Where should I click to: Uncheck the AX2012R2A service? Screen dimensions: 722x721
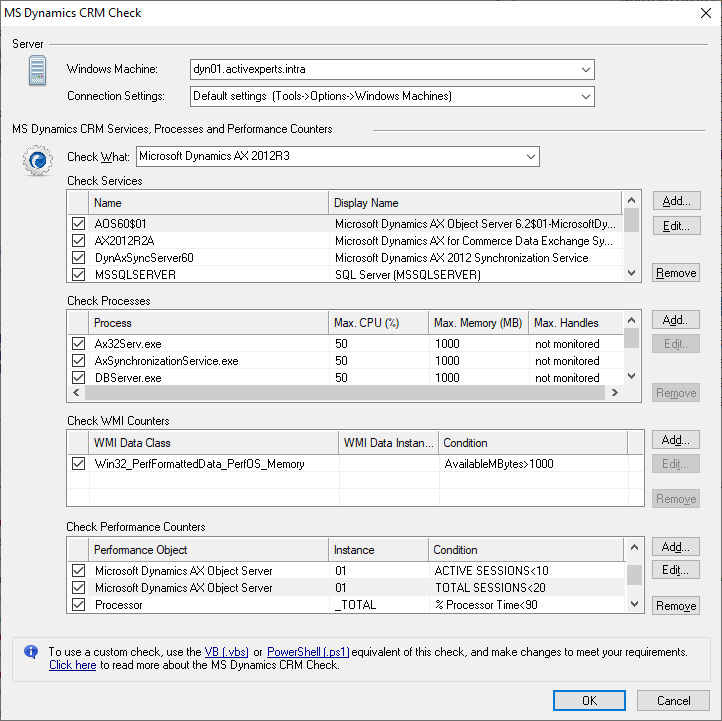(78, 241)
